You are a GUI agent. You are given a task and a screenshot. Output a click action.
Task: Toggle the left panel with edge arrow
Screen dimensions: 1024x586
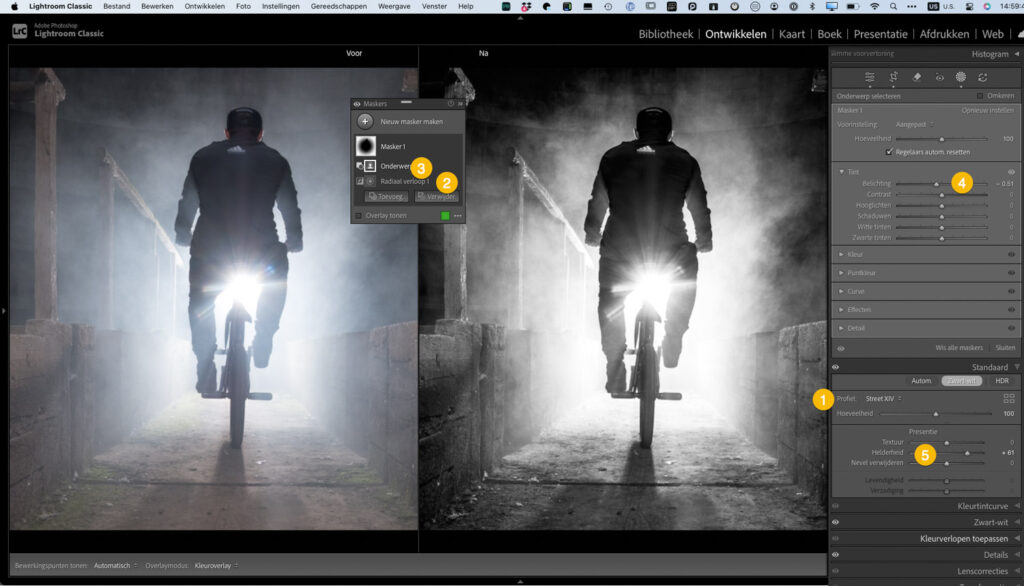3,310
